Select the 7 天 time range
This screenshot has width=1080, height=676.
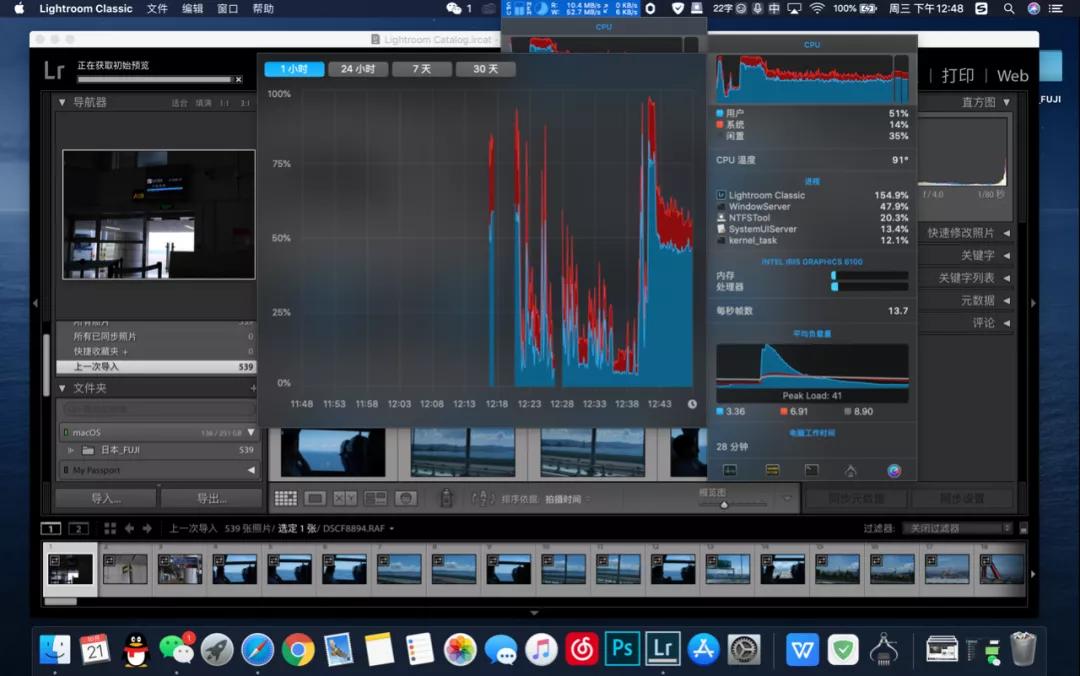pos(422,69)
